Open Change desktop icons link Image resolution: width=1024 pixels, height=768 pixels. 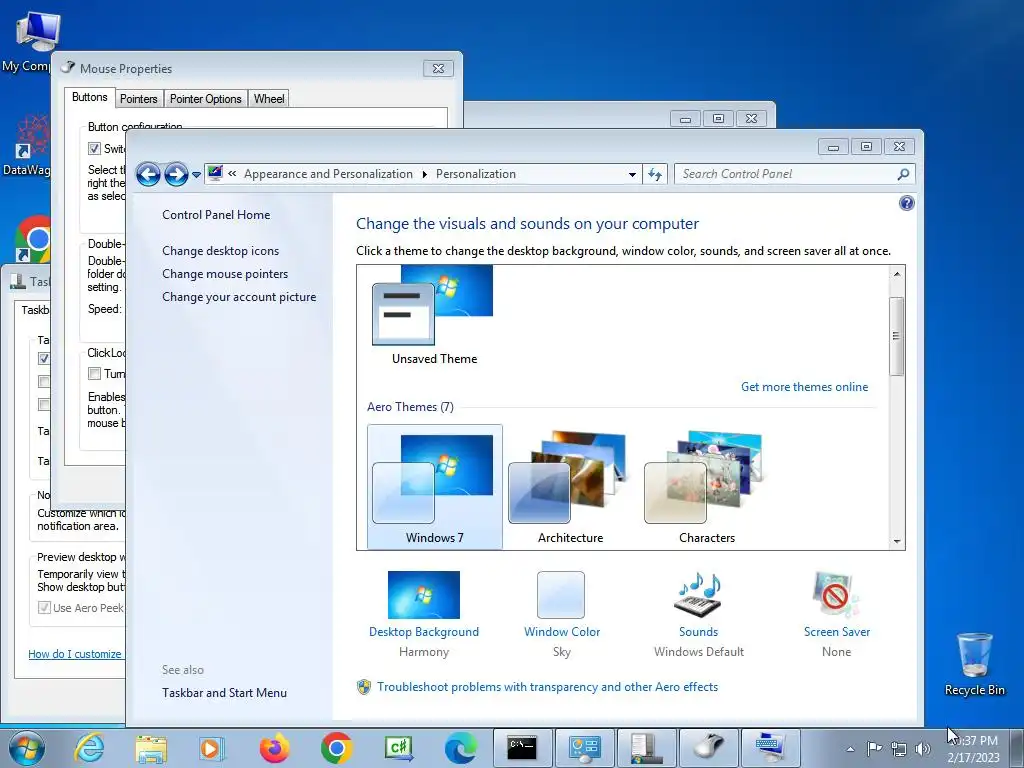[220, 251]
